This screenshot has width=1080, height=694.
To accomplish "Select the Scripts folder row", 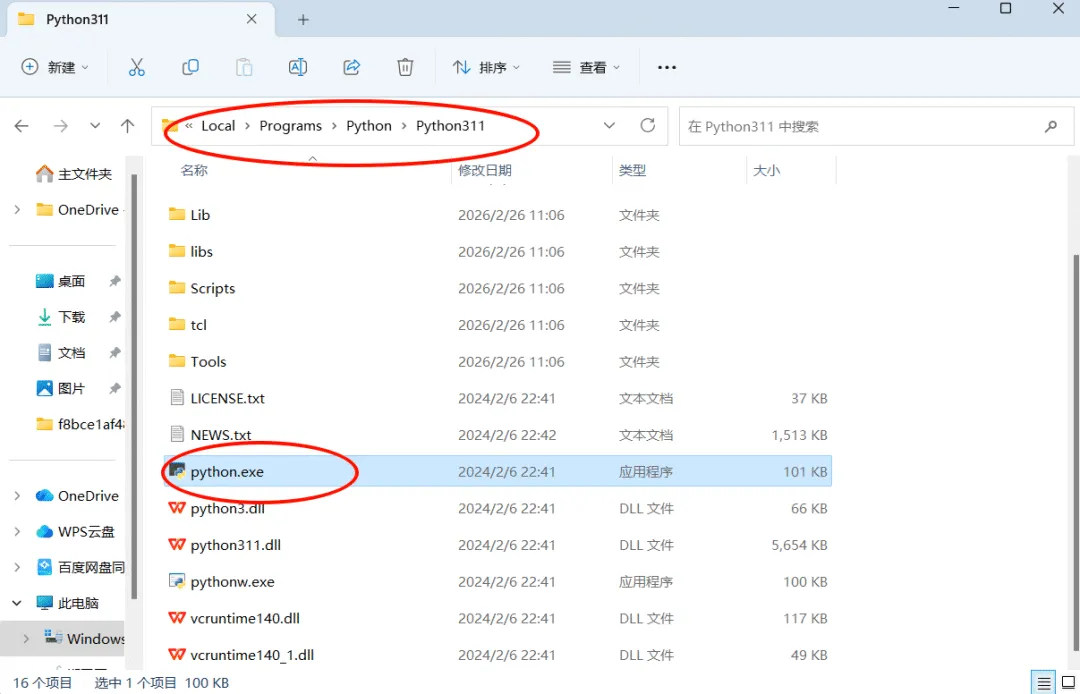I will 497,288.
